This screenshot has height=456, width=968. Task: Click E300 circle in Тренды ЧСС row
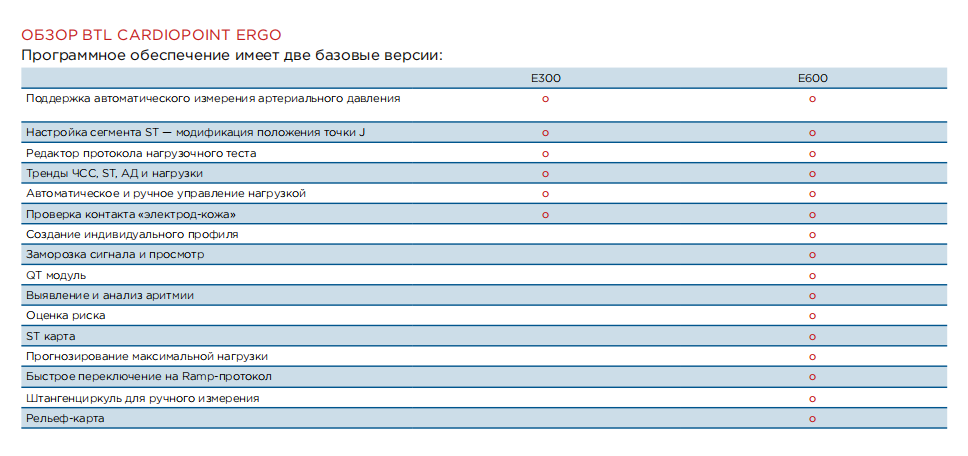coord(546,174)
